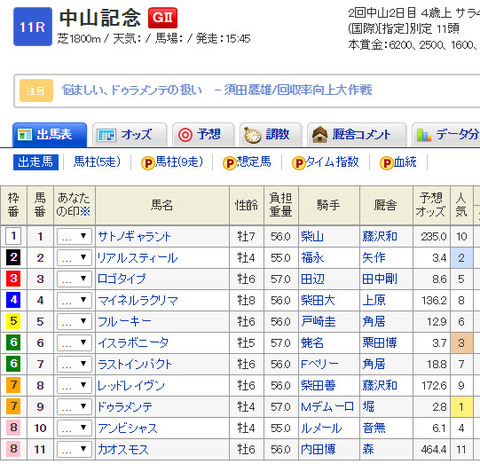Viewport: 480px width, 464px height.
Task: Click the 11R race number badge
Action: (33, 27)
